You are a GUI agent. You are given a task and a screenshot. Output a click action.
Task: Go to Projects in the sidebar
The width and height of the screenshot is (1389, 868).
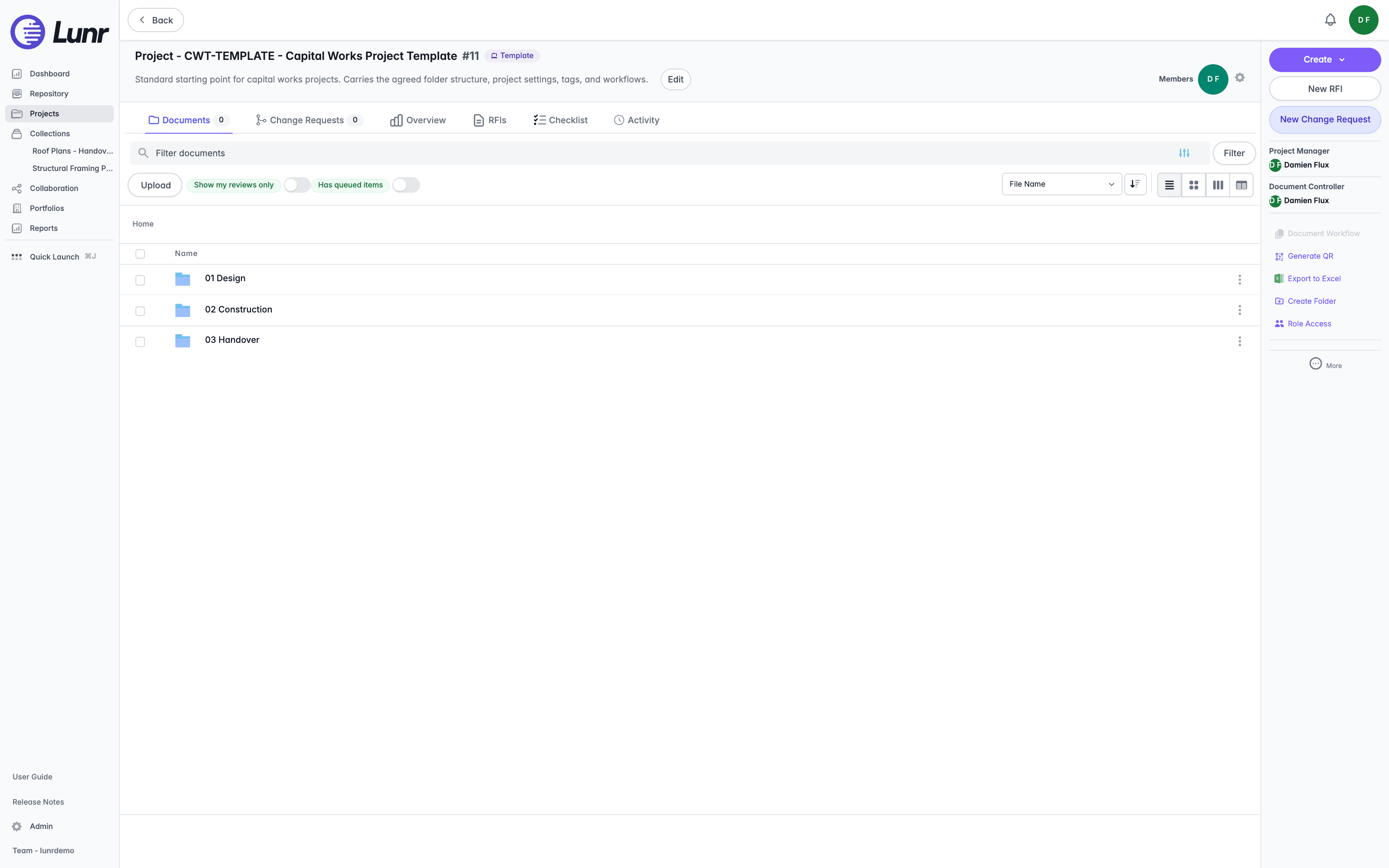(59, 114)
